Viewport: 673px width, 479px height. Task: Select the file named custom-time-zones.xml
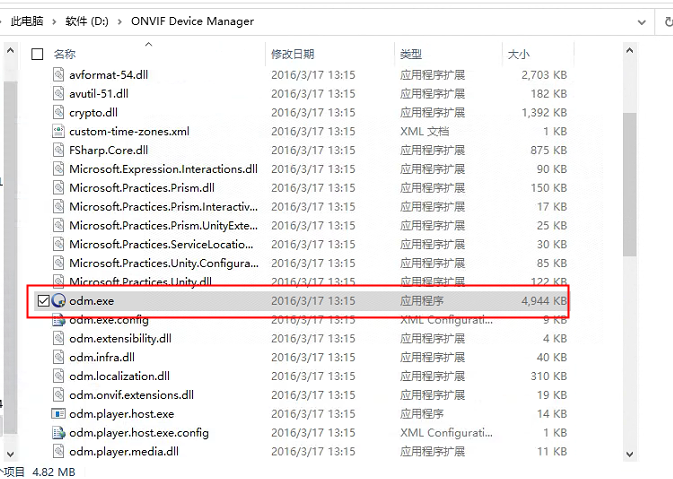tap(129, 131)
